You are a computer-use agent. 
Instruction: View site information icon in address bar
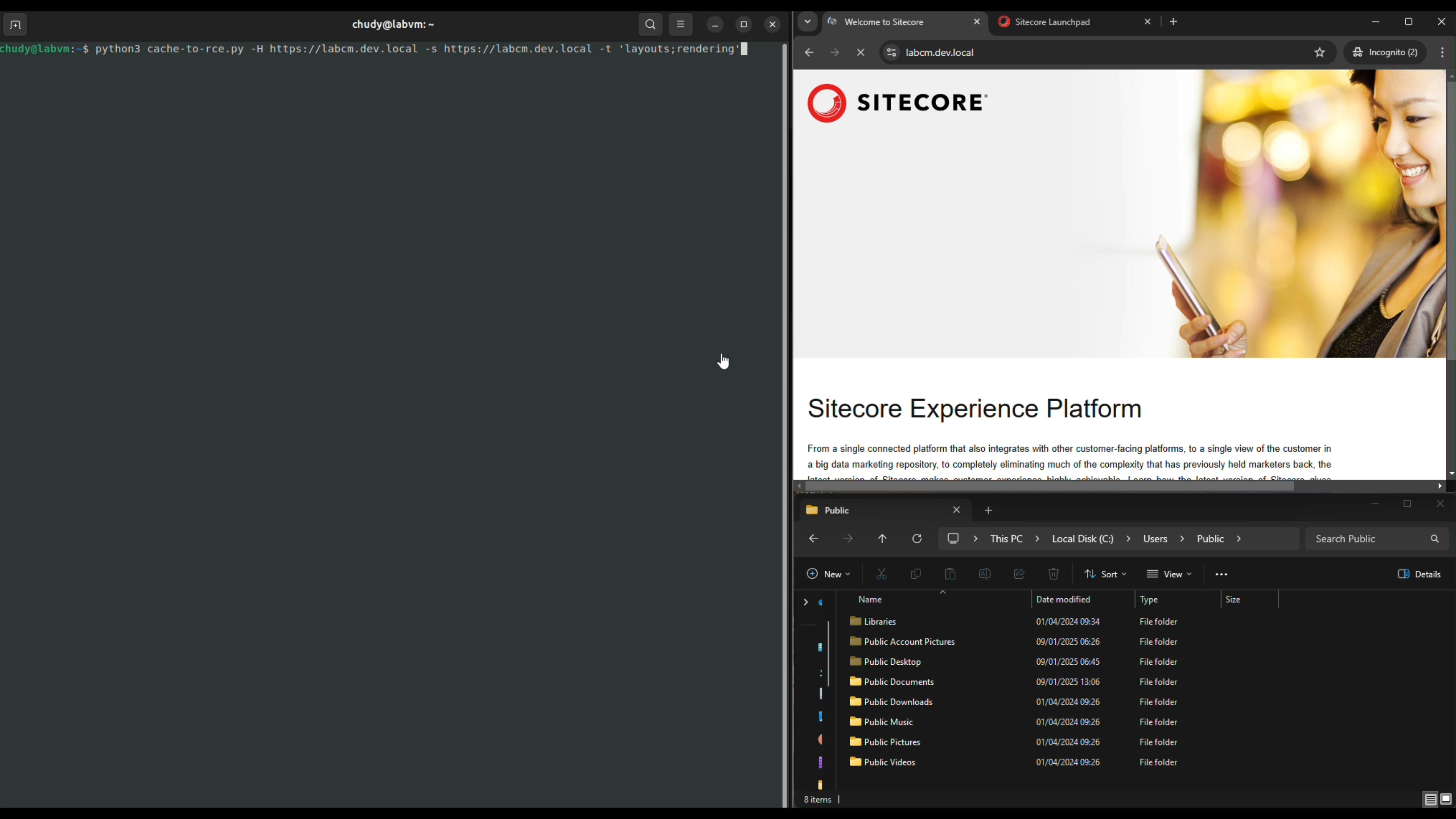pyautogui.click(x=891, y=53)
